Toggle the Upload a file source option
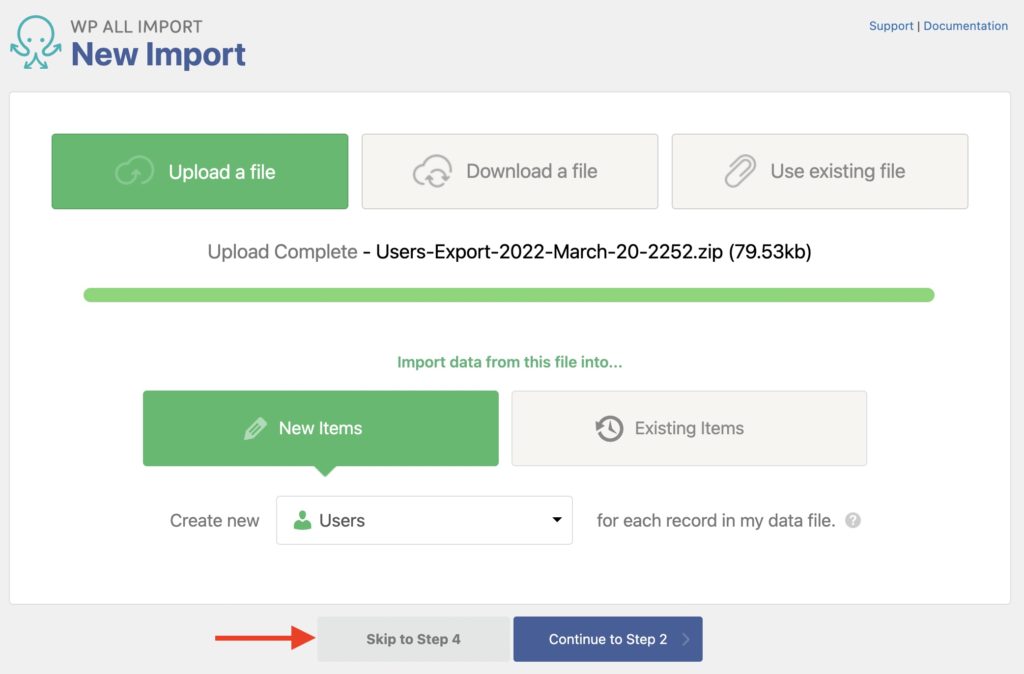The image size is (1024, 674). tap(199, 171)
